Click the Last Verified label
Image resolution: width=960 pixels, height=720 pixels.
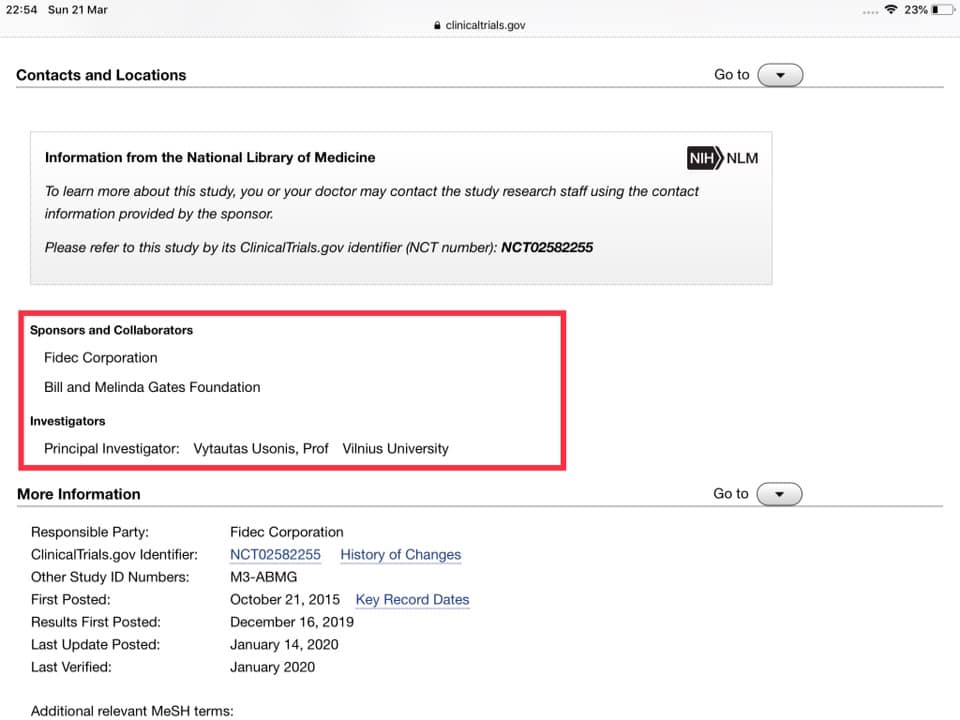click(x=72, y=667)
